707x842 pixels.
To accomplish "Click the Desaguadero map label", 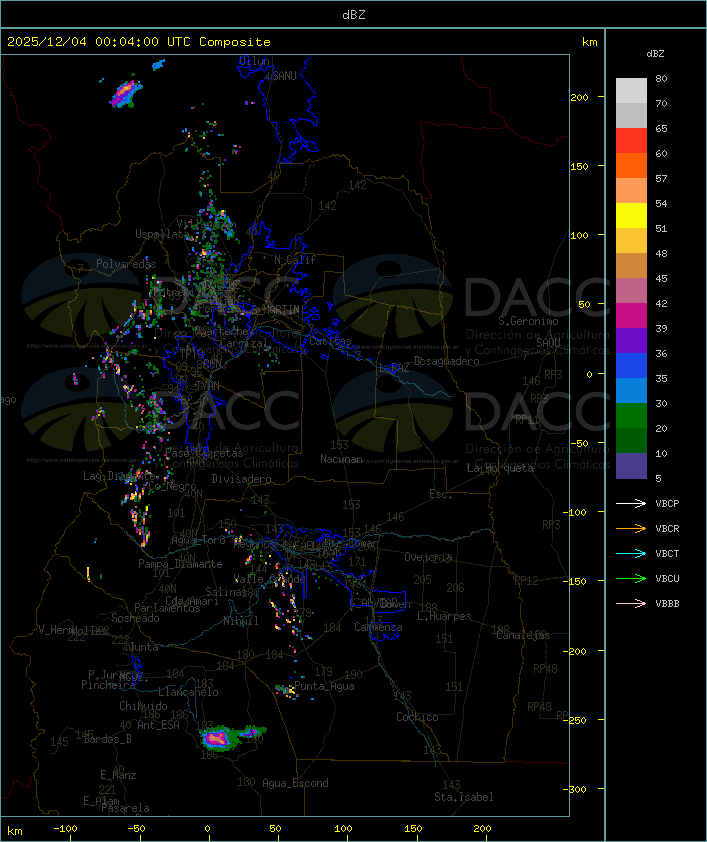I will point(447,361).
